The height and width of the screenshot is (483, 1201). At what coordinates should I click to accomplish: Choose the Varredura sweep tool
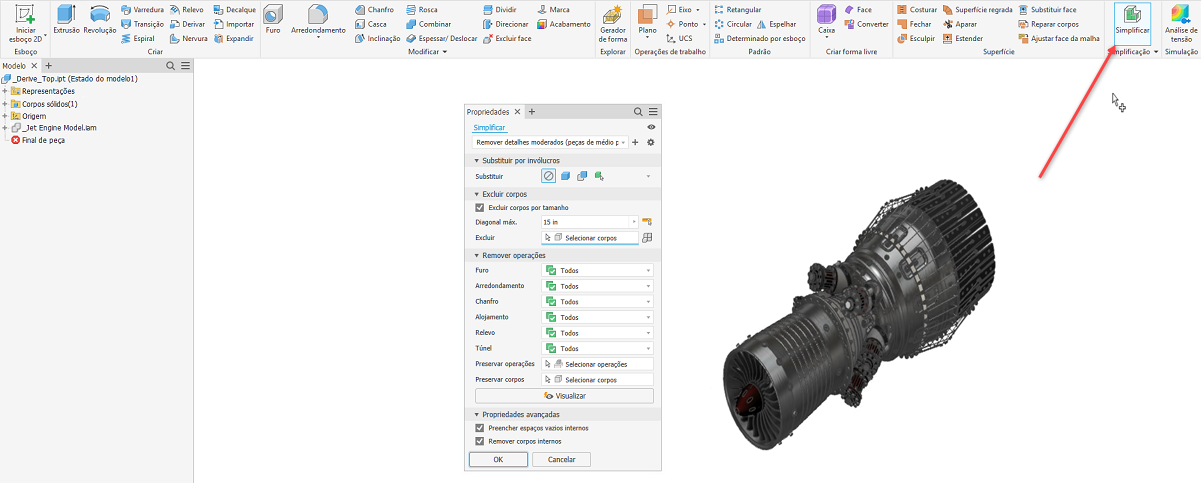click(142, 9)
